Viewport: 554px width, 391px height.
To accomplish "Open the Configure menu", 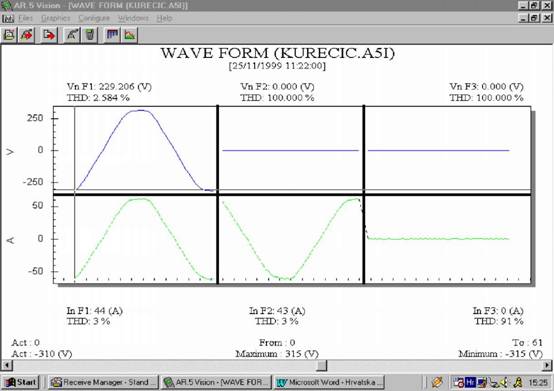I will point(94,18).
